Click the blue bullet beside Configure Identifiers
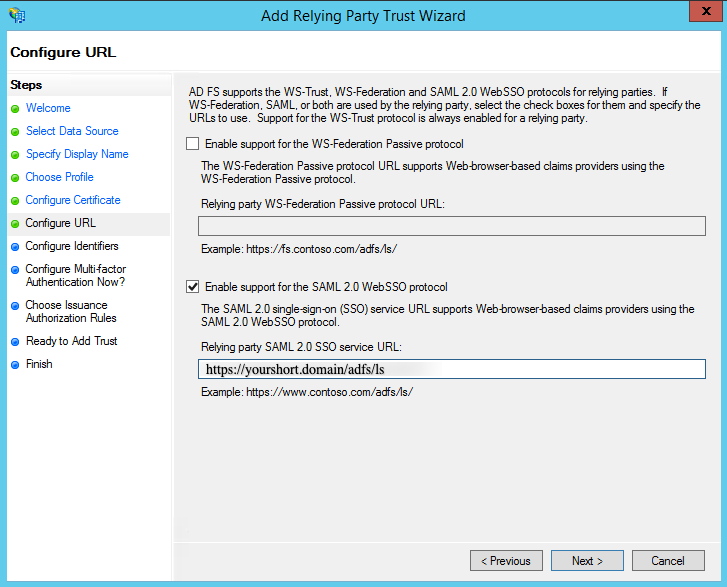727x587 pixels. (x=15, y=247)
